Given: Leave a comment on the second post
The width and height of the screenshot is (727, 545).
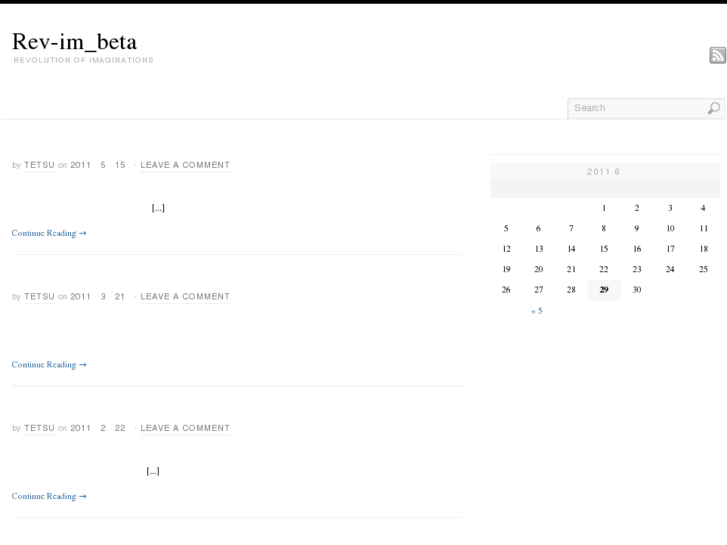Looking at the screenshot, I should click(x=185, y=297).
